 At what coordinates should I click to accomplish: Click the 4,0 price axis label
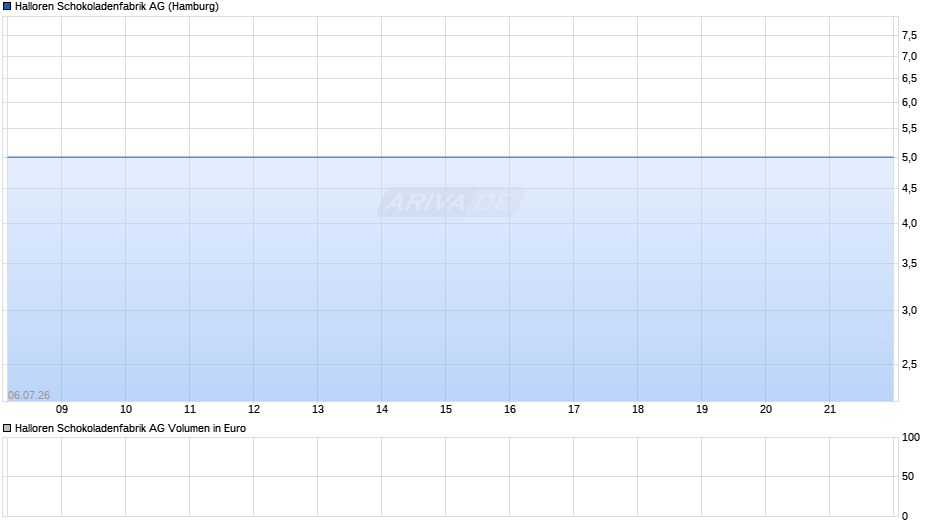pyautogui.click(x=909, y=223)
